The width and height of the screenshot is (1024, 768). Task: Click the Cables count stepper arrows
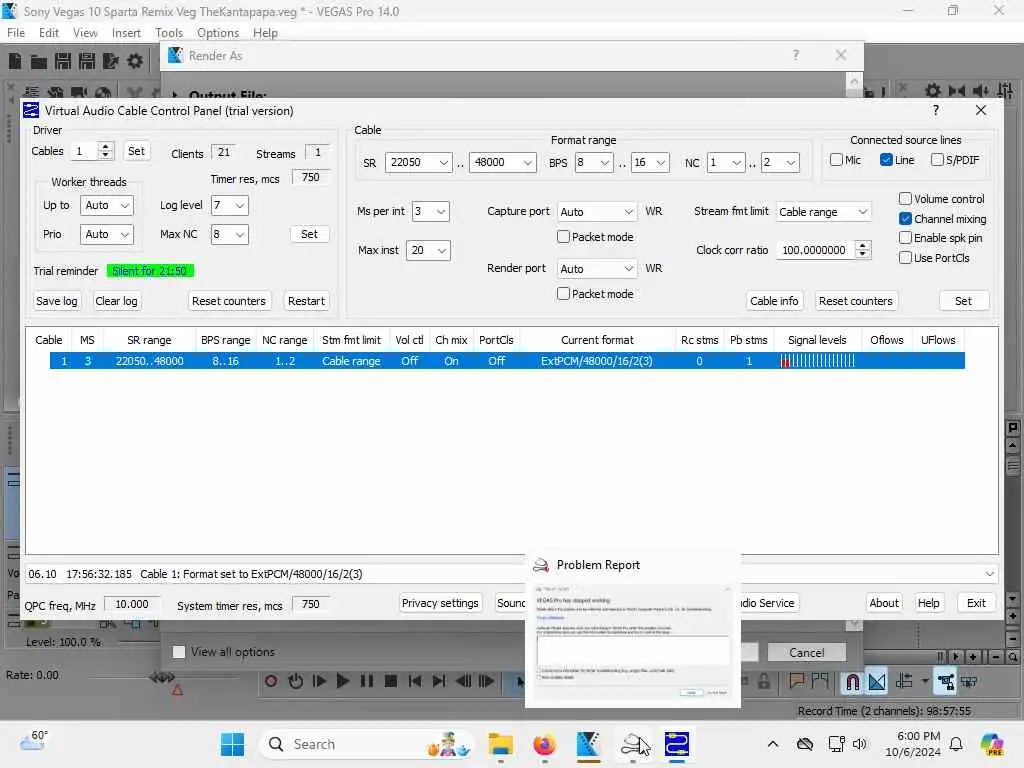[105, 151]
